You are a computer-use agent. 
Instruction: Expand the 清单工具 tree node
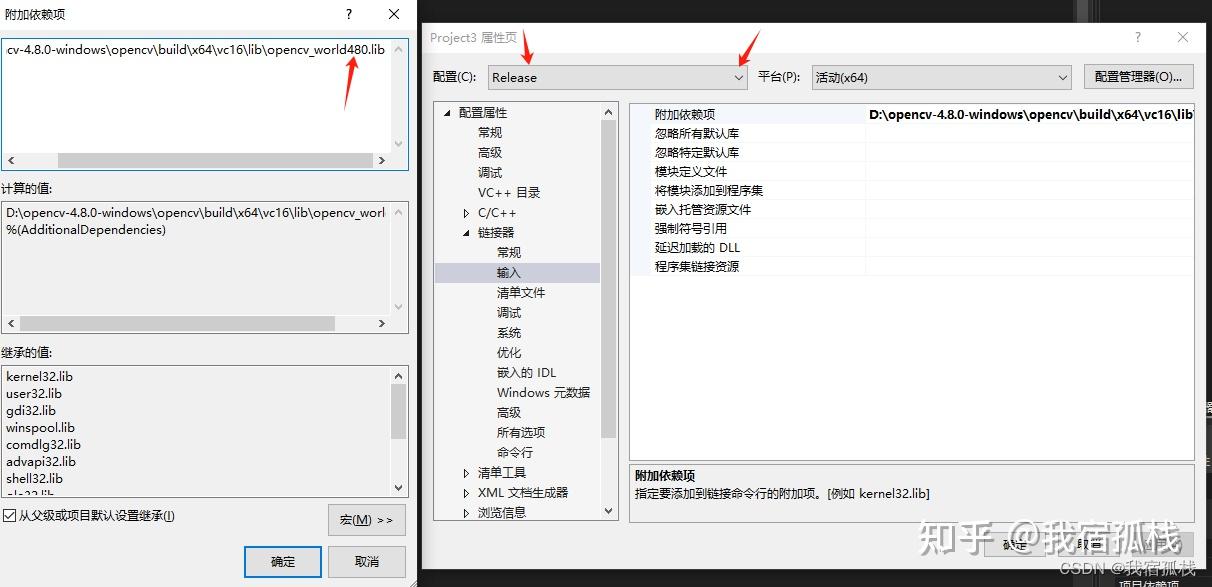click(466, 472)
